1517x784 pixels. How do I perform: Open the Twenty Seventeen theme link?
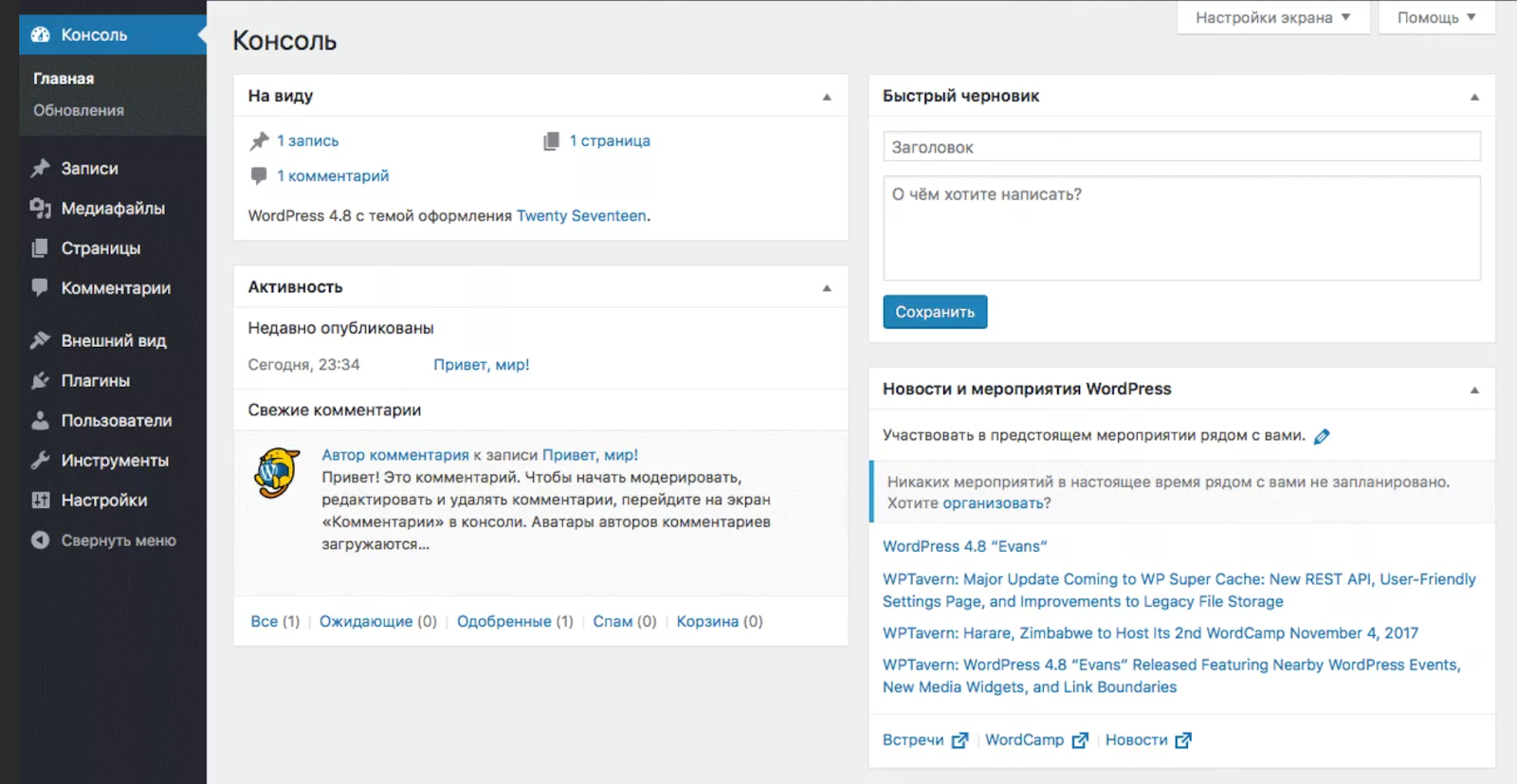[581, 216]
